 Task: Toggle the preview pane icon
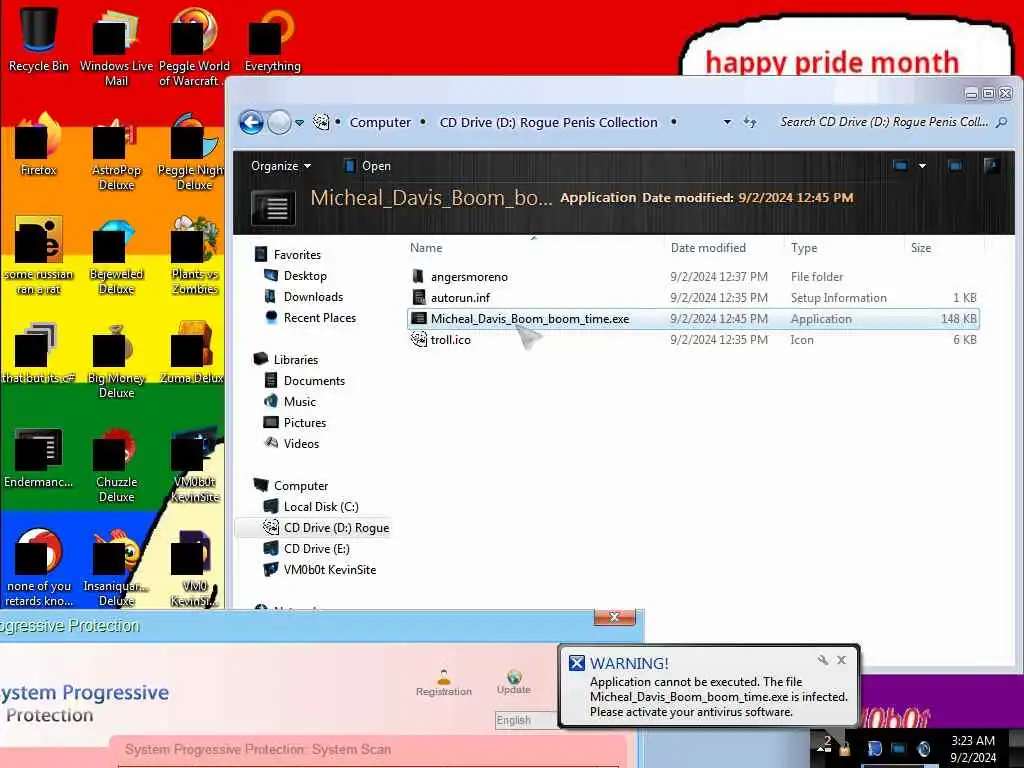click(x=955, y=166)
